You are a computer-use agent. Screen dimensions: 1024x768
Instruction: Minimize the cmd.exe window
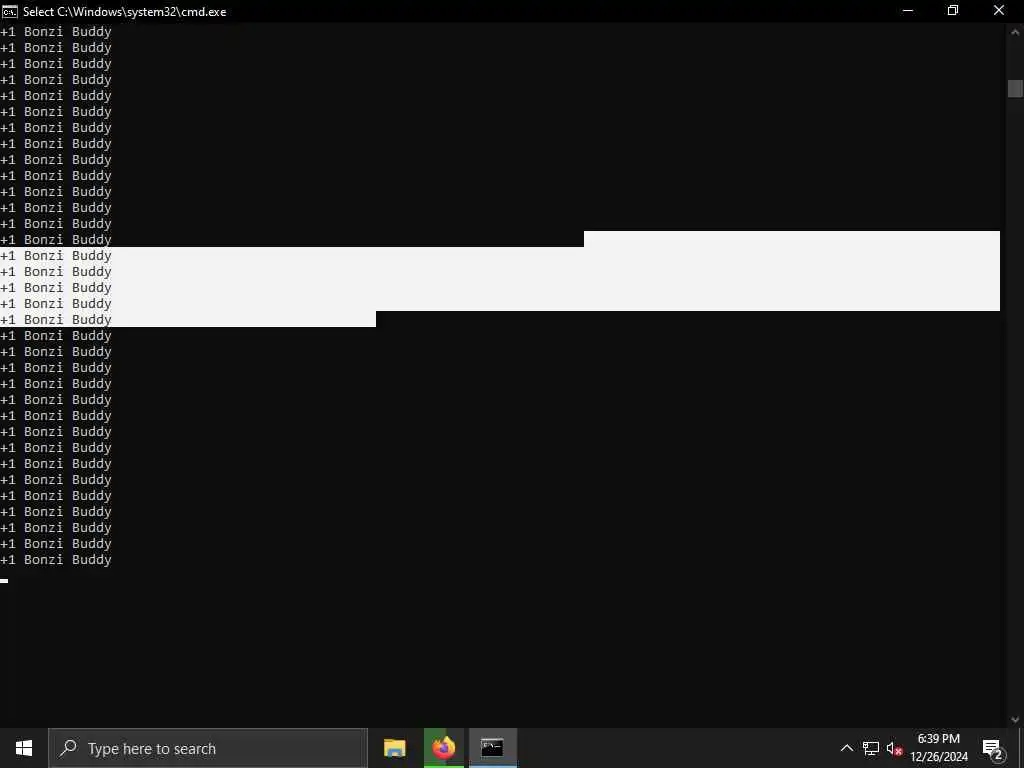[x=908, y=10]
